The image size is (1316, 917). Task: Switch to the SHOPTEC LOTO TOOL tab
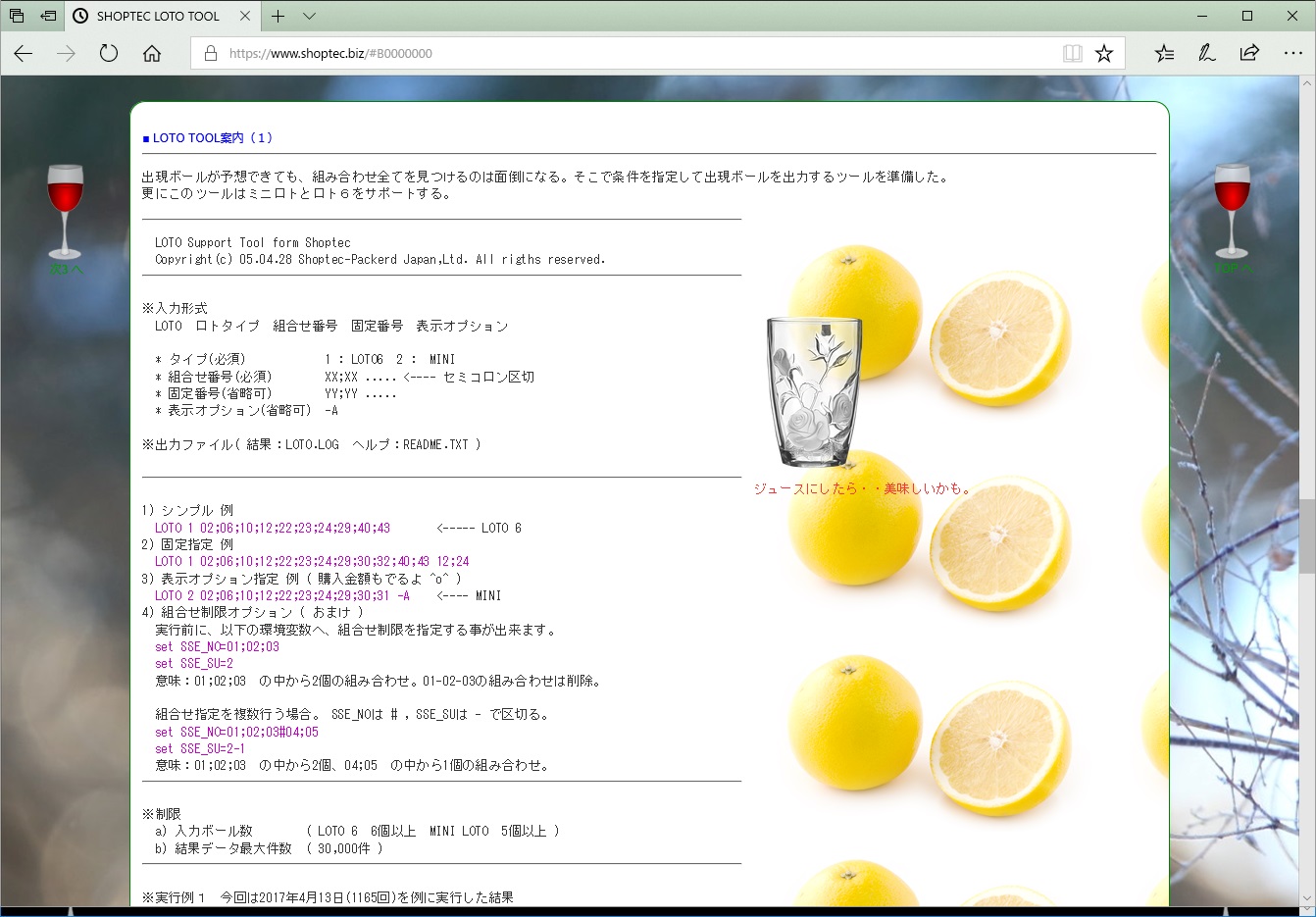158,16
